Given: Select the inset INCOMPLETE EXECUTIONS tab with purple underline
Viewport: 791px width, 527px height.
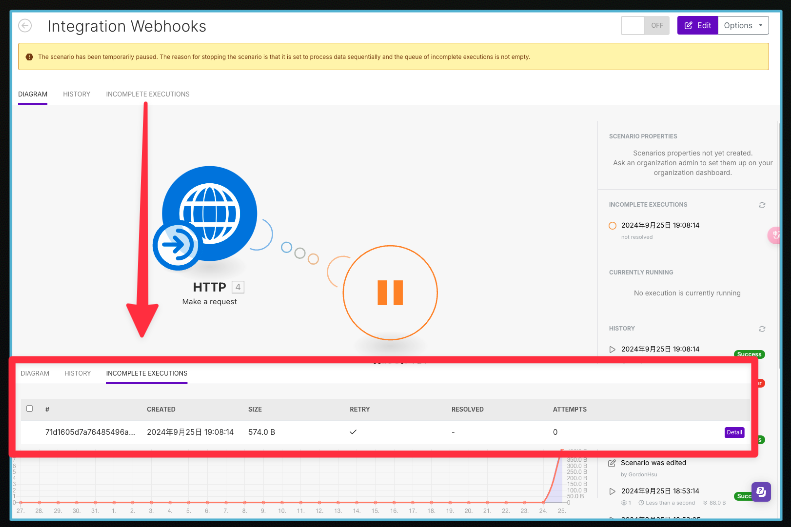Looking at the screenshot, I should tap(147, 374).
